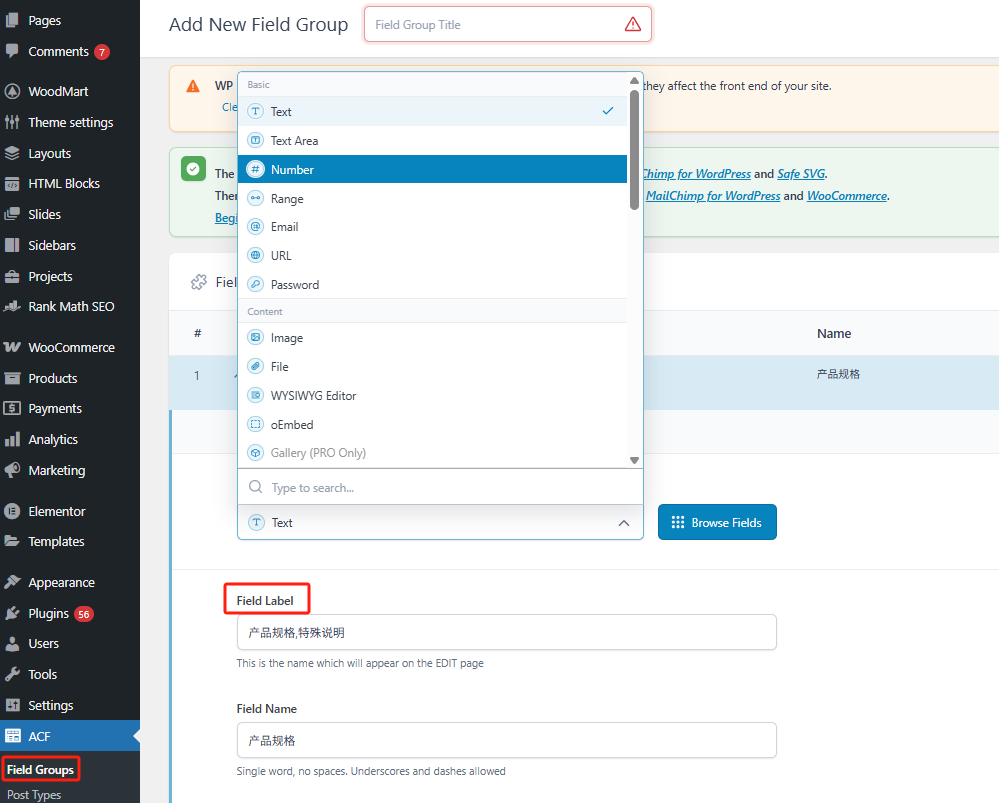Open Post Types submenu item

[34, 794]
